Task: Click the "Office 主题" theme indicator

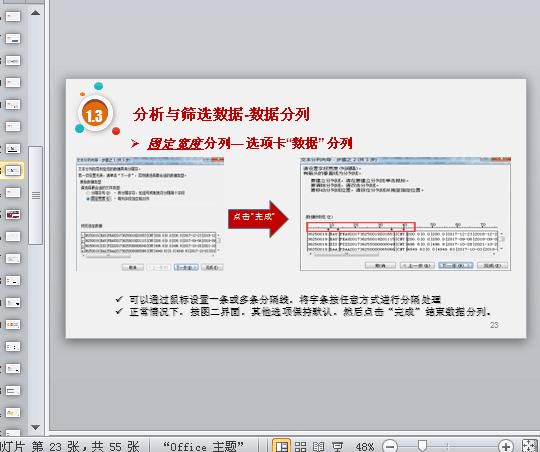Action: click(x=203, y=446)
